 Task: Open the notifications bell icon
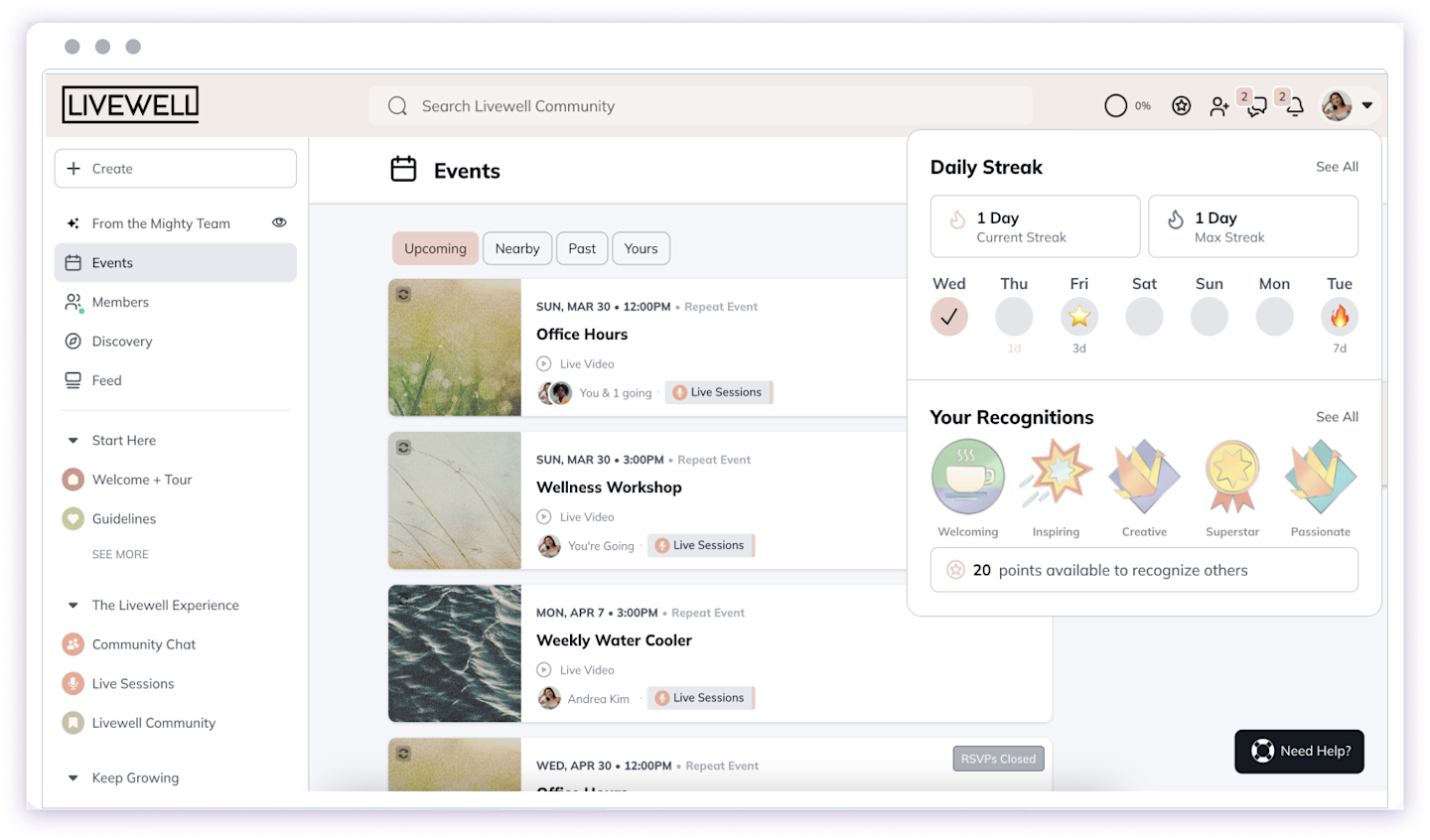(1294, 106)
